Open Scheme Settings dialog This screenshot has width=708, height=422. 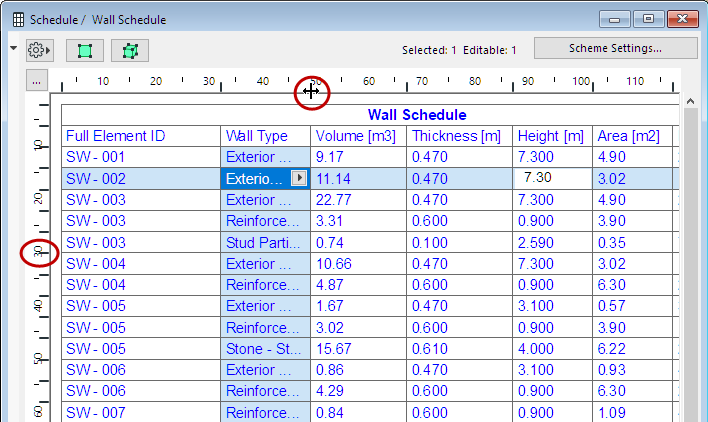click(614, 48)
